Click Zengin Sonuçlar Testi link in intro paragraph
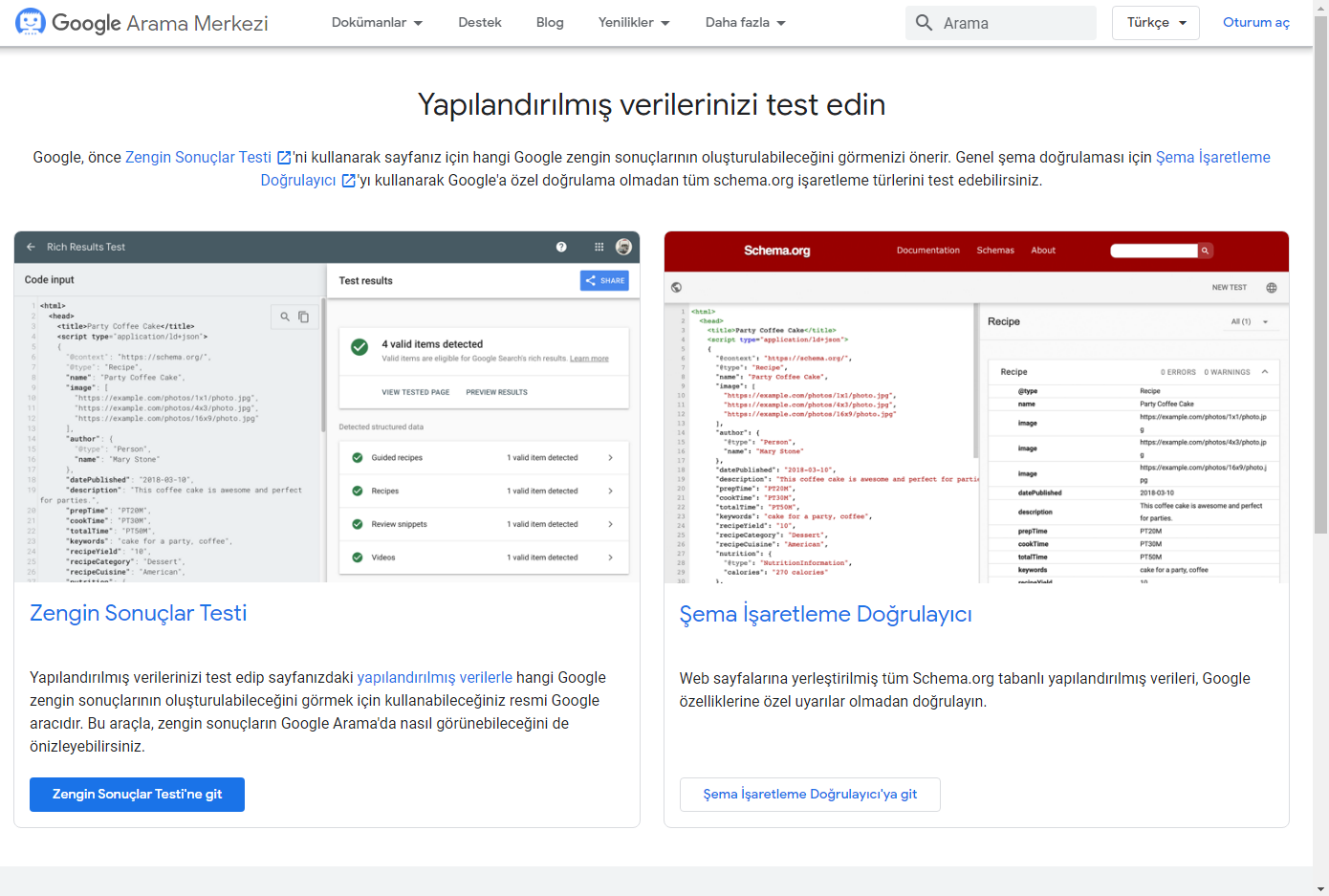 click(198, 158)
